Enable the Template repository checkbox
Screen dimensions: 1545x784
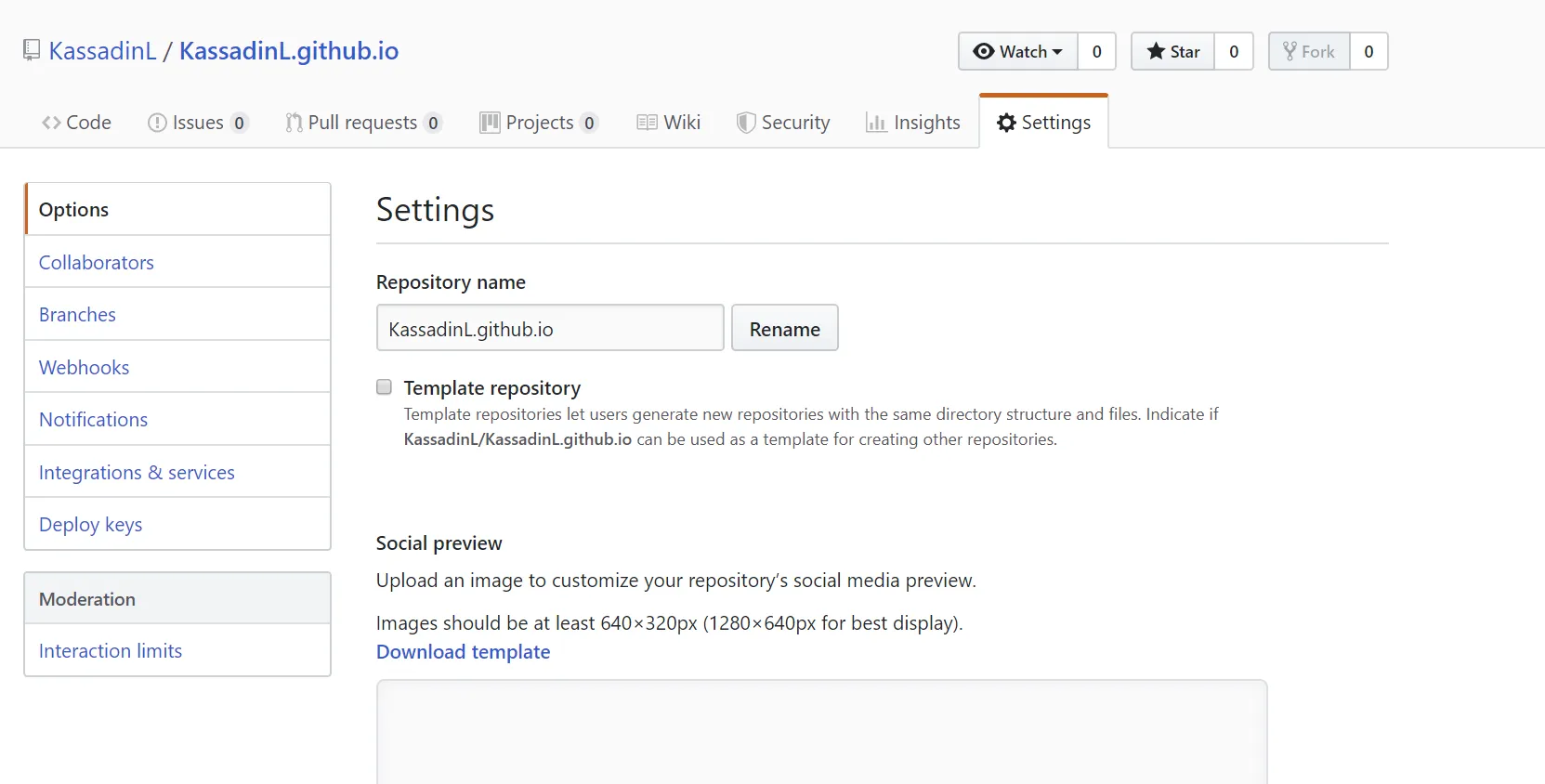click(384, 387)
